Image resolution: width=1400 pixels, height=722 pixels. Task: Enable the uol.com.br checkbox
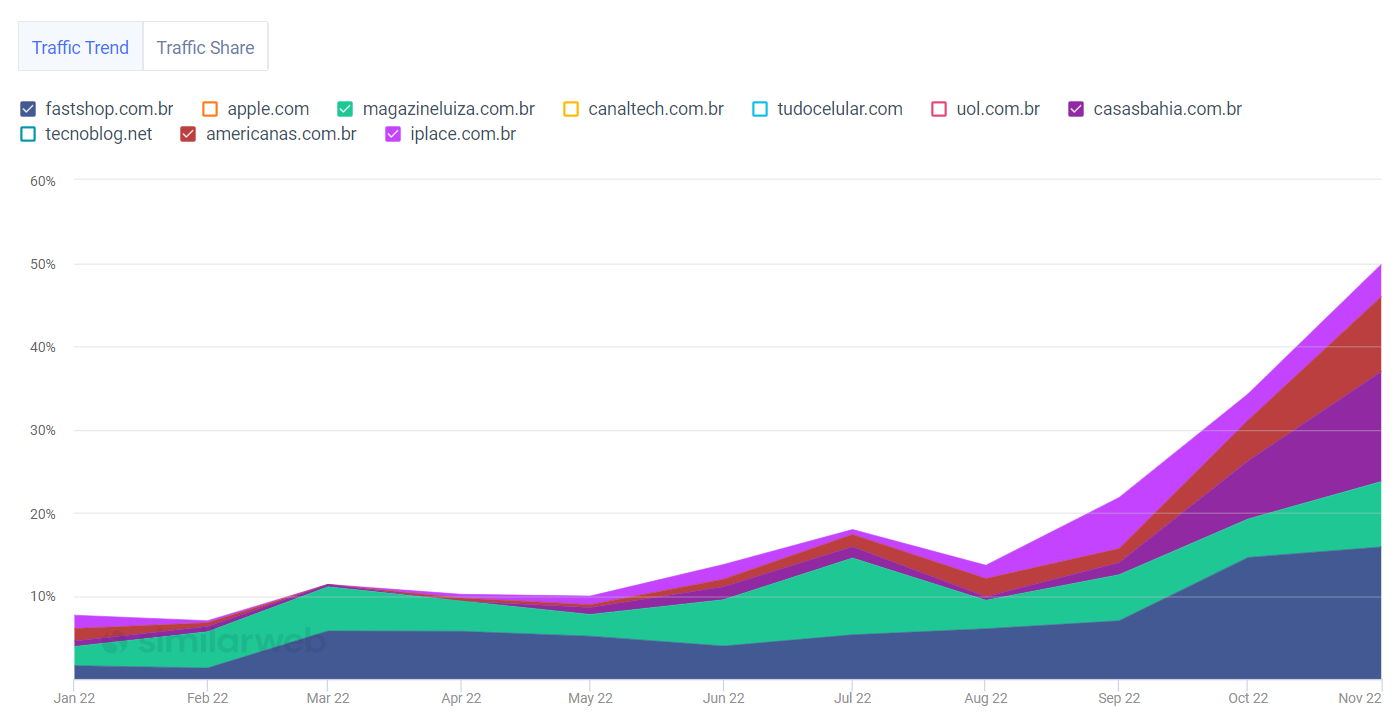[x=939, y=109]
